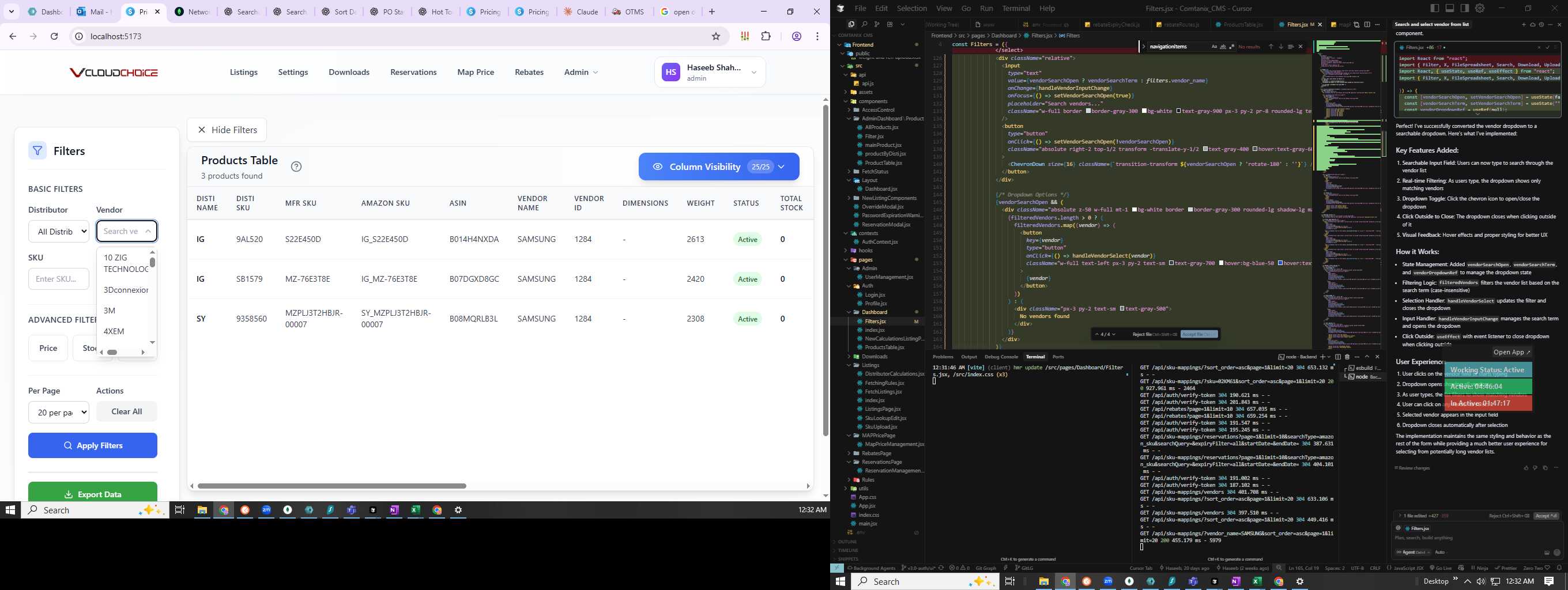Reload the localhost:5173 page
The width and height of the screenshot is (1568, 590).
click(54, 36)
